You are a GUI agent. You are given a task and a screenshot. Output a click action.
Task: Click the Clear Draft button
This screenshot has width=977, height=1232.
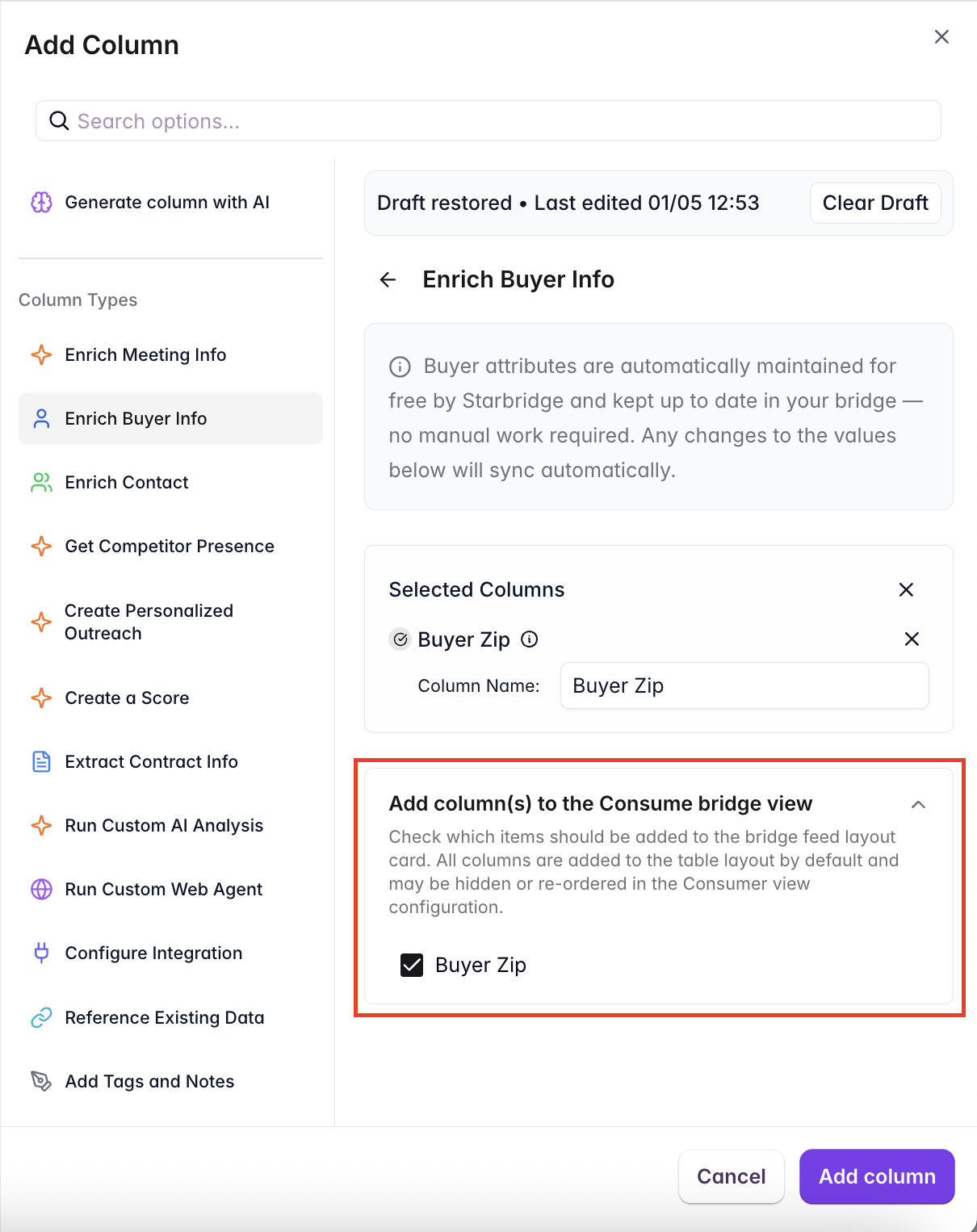tap(875, 203)
